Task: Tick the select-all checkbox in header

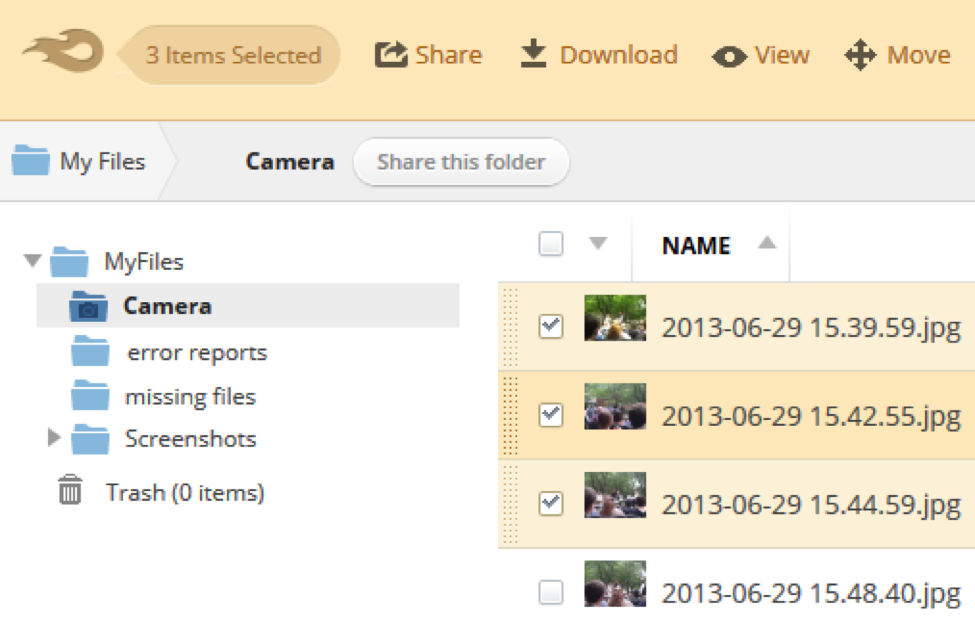Action: click(551, 244)
